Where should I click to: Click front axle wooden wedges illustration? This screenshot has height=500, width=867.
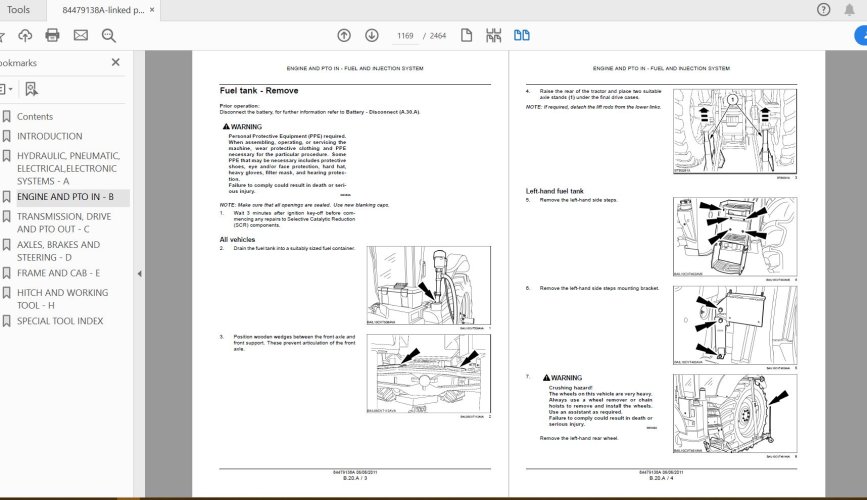429,373
